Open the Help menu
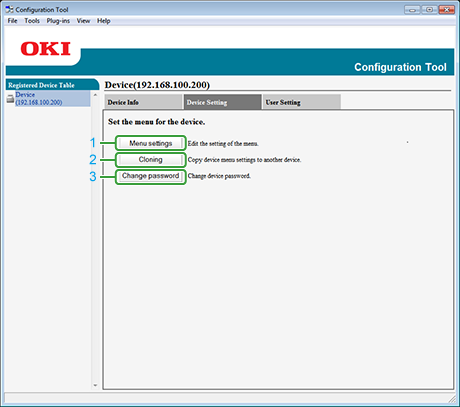 coord(104,21)
